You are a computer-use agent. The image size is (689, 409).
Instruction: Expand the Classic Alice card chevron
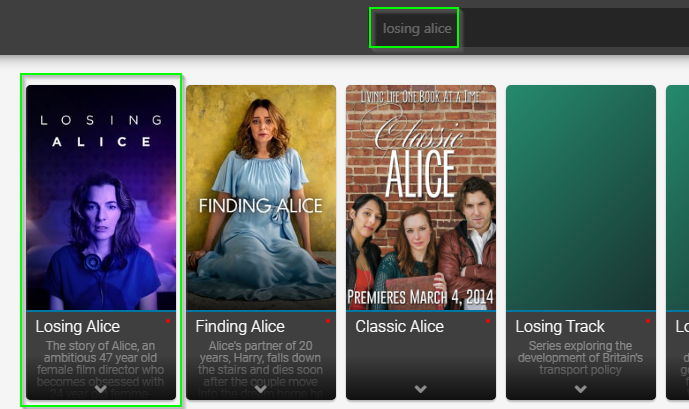[x=421, y=389]
